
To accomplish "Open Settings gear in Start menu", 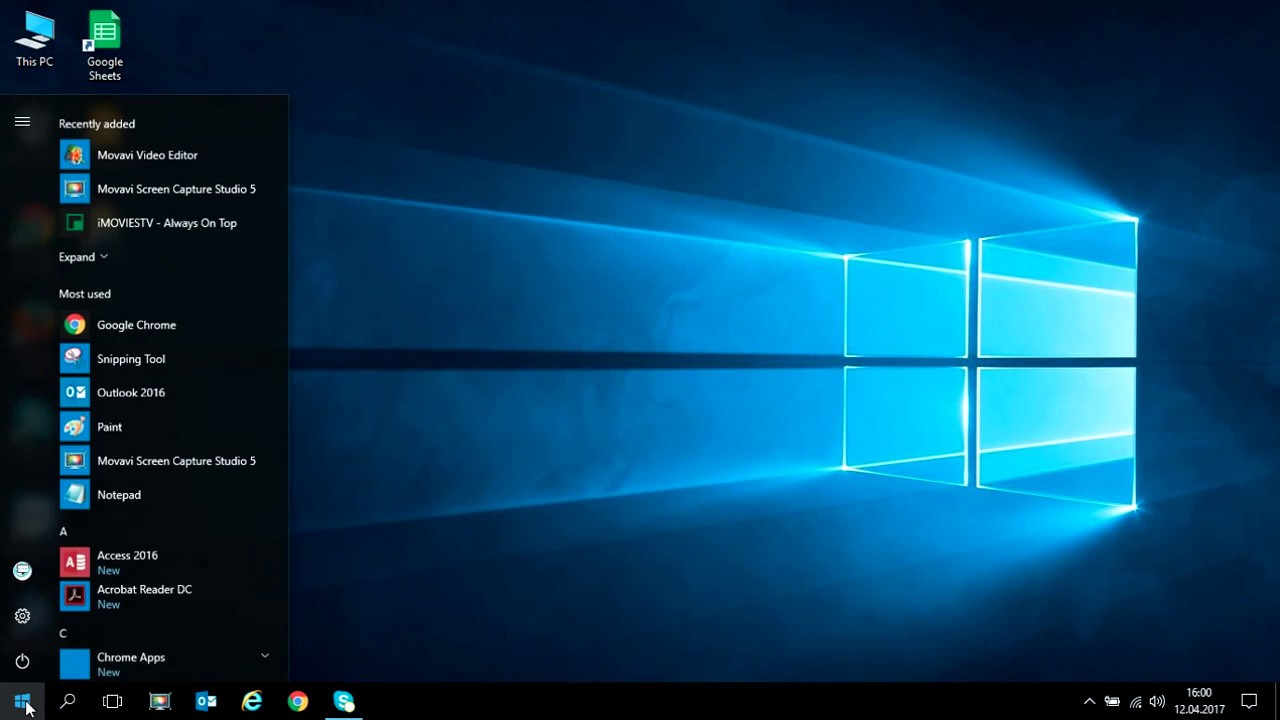I will [x=22, y=616].
